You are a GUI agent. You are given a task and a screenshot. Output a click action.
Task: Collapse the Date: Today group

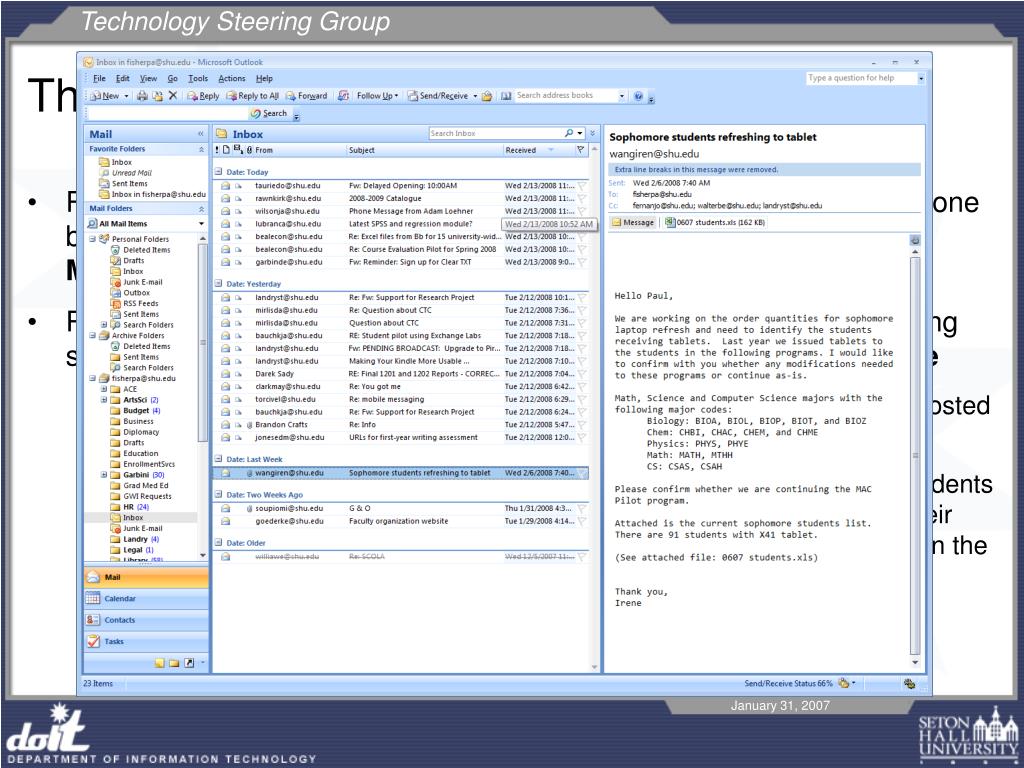219,172
